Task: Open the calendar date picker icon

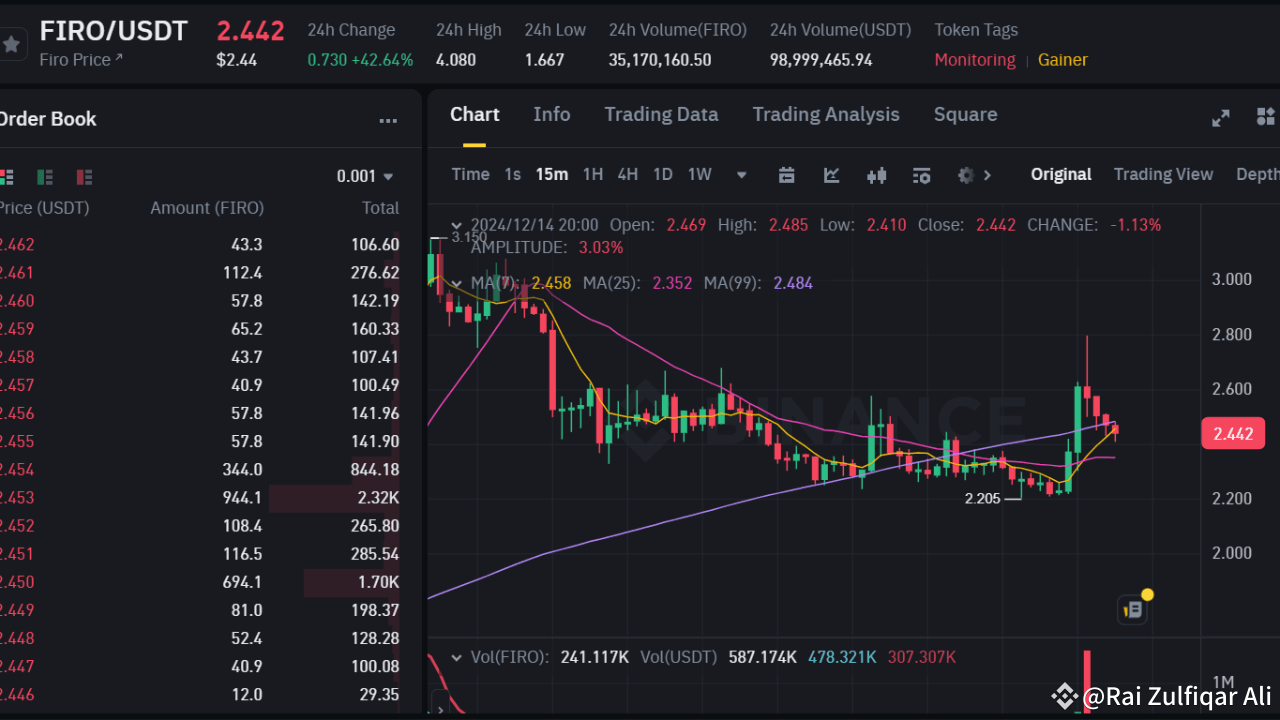Action: click(x=787, y=175)
